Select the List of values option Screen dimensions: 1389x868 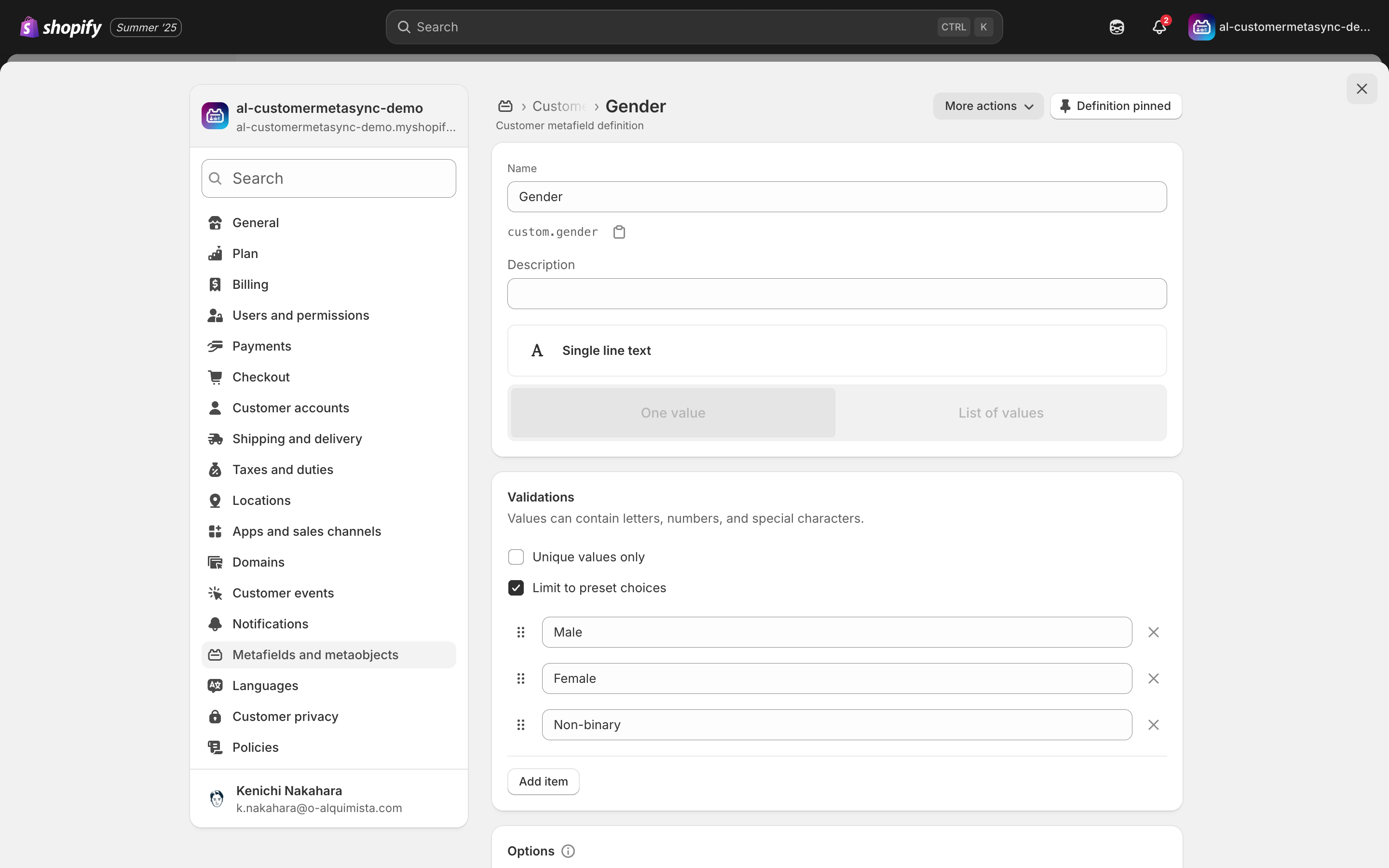1000,413
